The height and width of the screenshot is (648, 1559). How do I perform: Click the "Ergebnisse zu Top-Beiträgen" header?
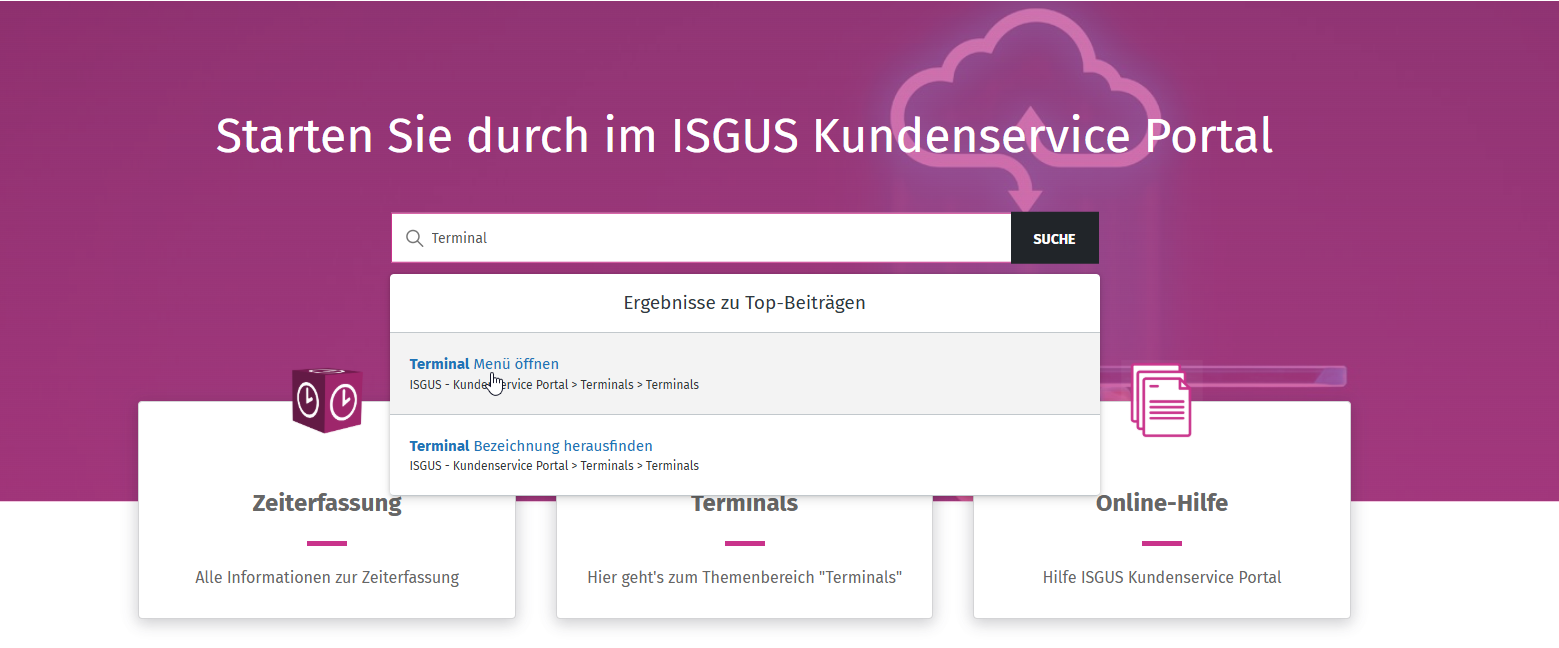coord(744,303)
